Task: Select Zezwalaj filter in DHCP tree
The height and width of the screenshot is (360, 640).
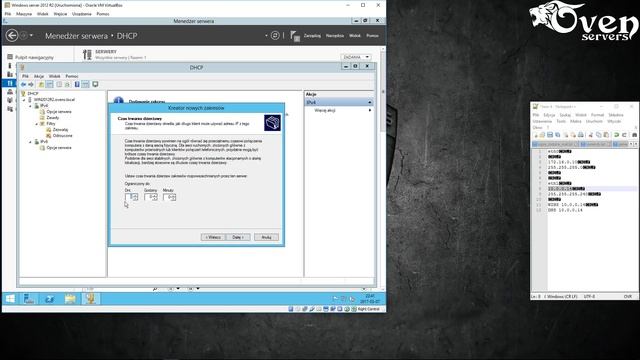Action: tap(60, 130)
